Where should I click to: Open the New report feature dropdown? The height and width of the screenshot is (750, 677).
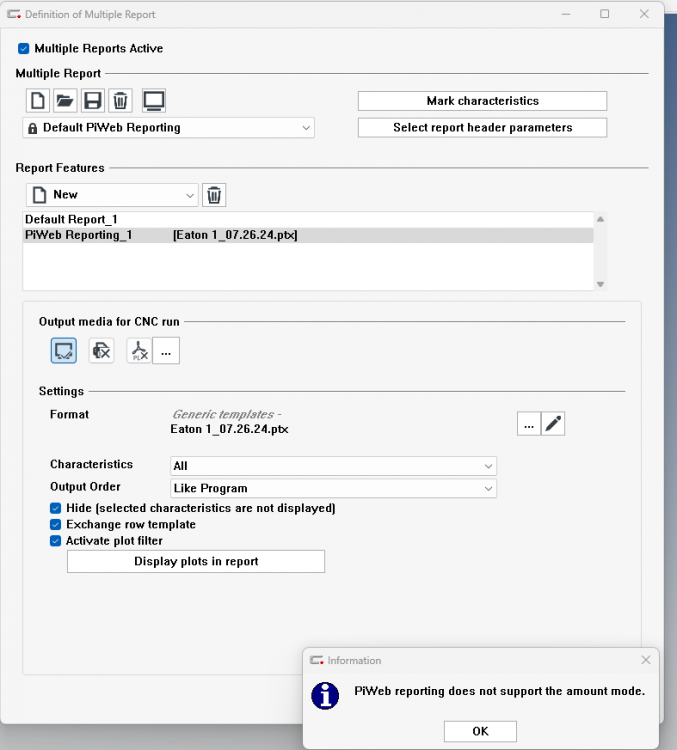(112, 195)
